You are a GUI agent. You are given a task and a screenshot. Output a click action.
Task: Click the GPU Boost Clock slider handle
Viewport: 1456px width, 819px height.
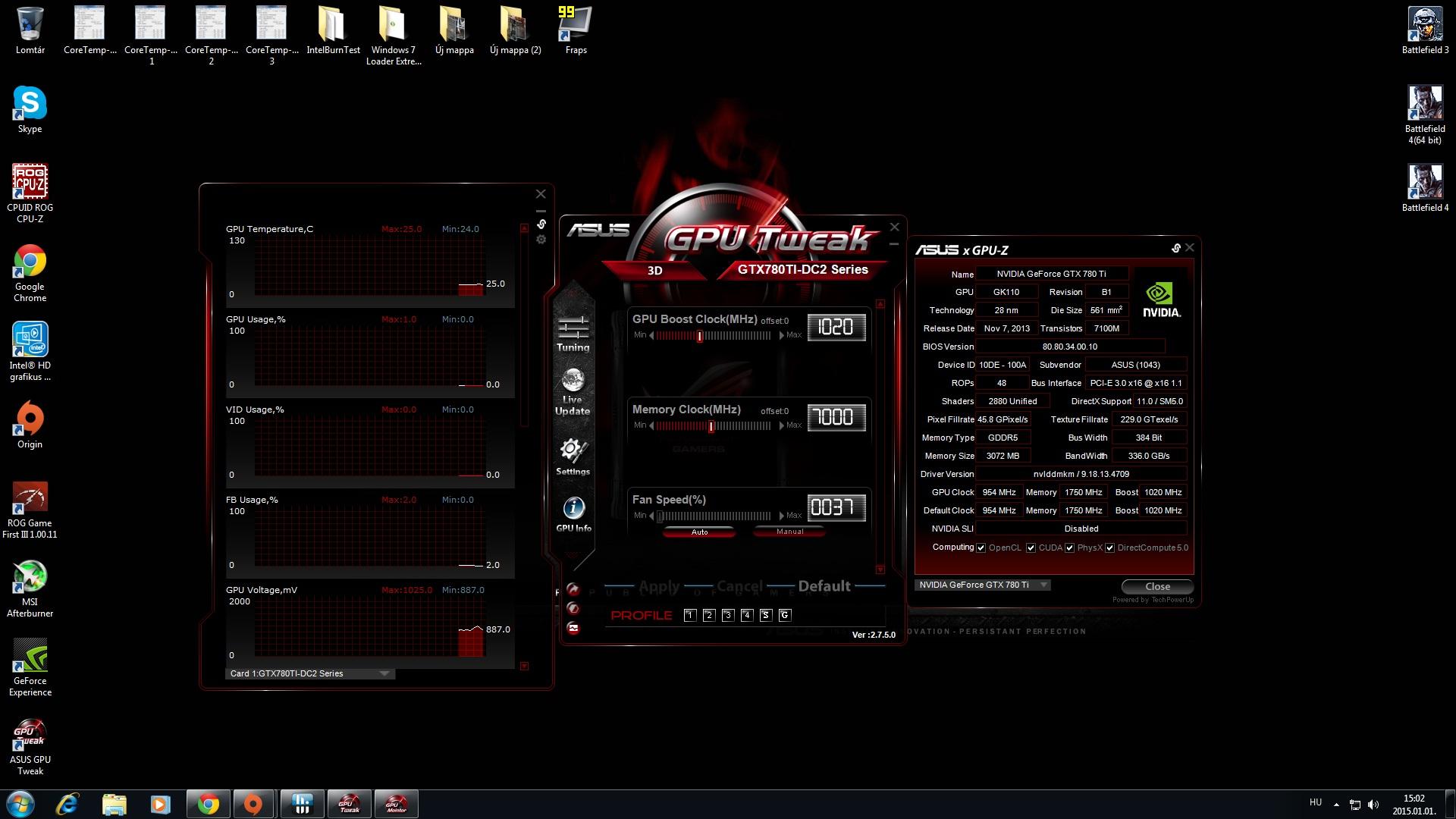pyautogui.click(x=699, y=336)
